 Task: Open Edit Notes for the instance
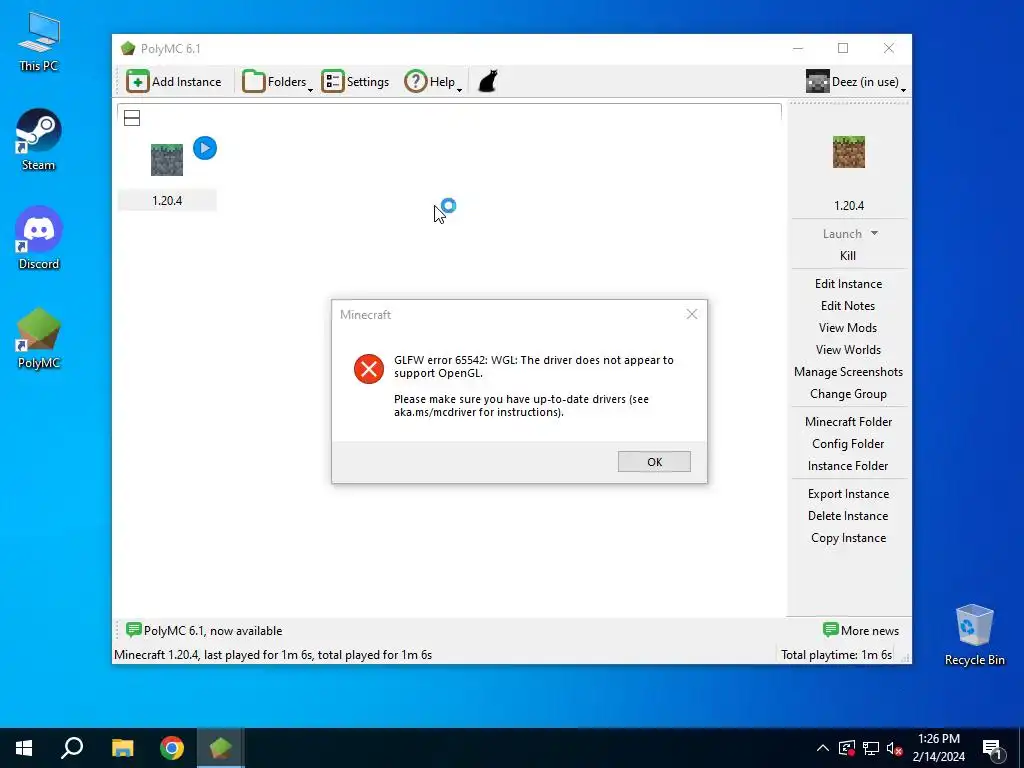pos(848,306)
